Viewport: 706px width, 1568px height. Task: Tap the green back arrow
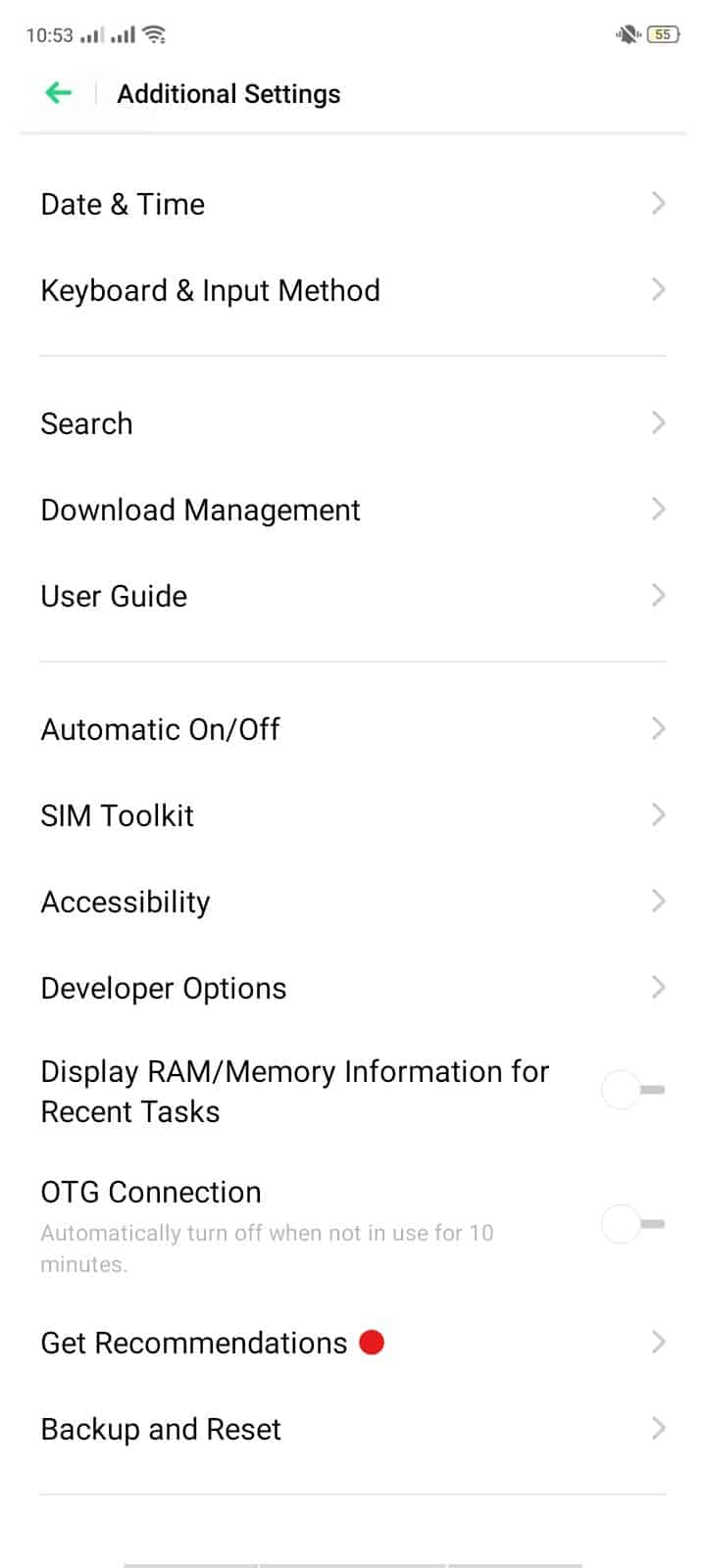(x=59, y=93)
